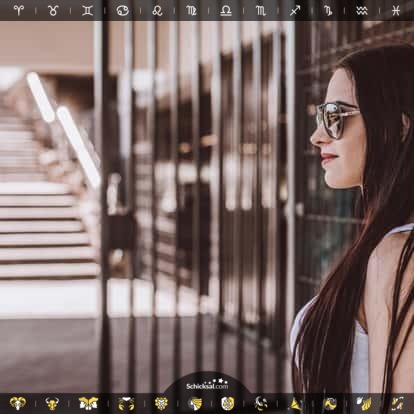Open the Schicksal.com logo link

207,385
